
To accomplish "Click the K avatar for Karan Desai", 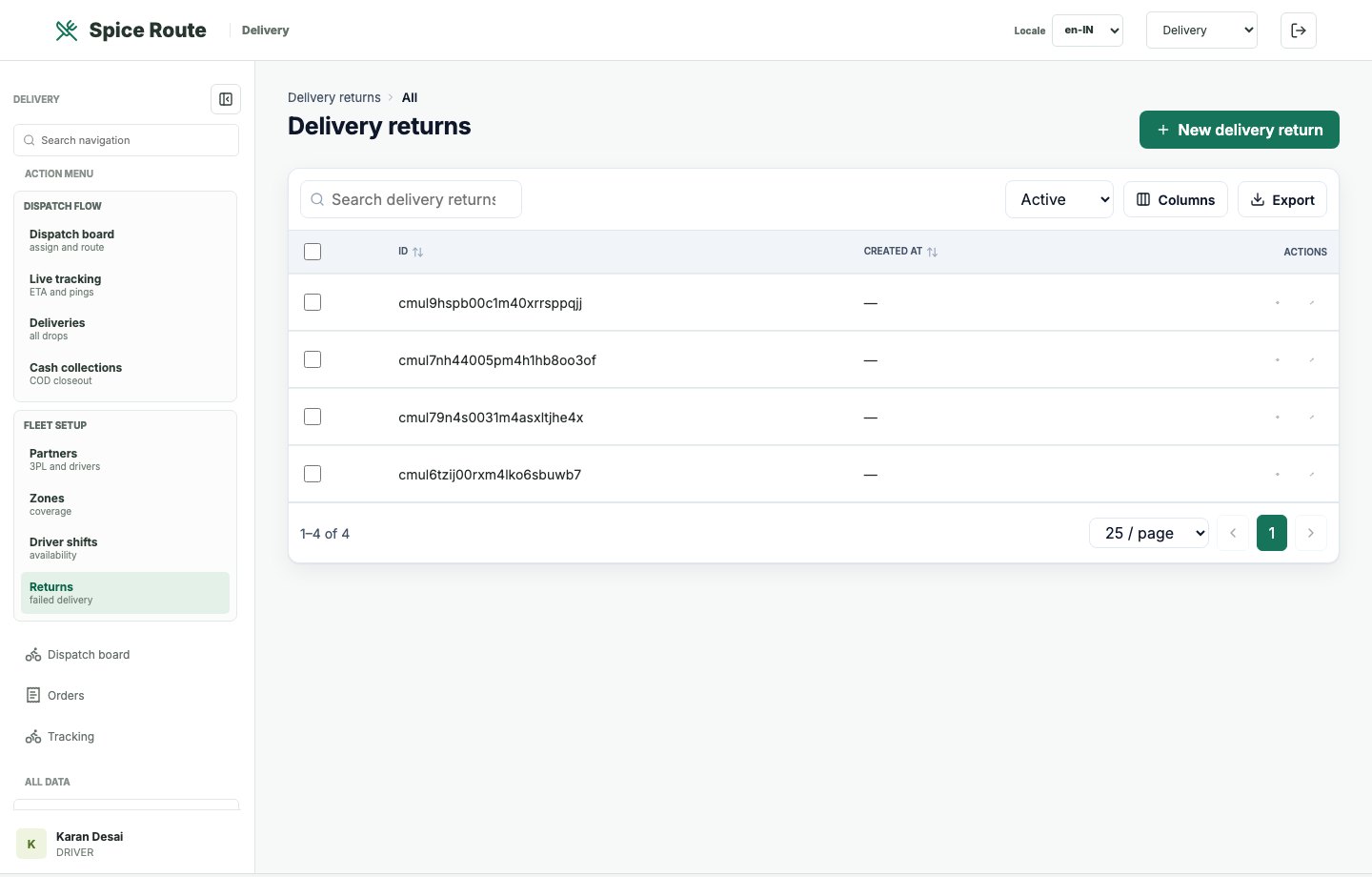I will (x=31, y=844).
